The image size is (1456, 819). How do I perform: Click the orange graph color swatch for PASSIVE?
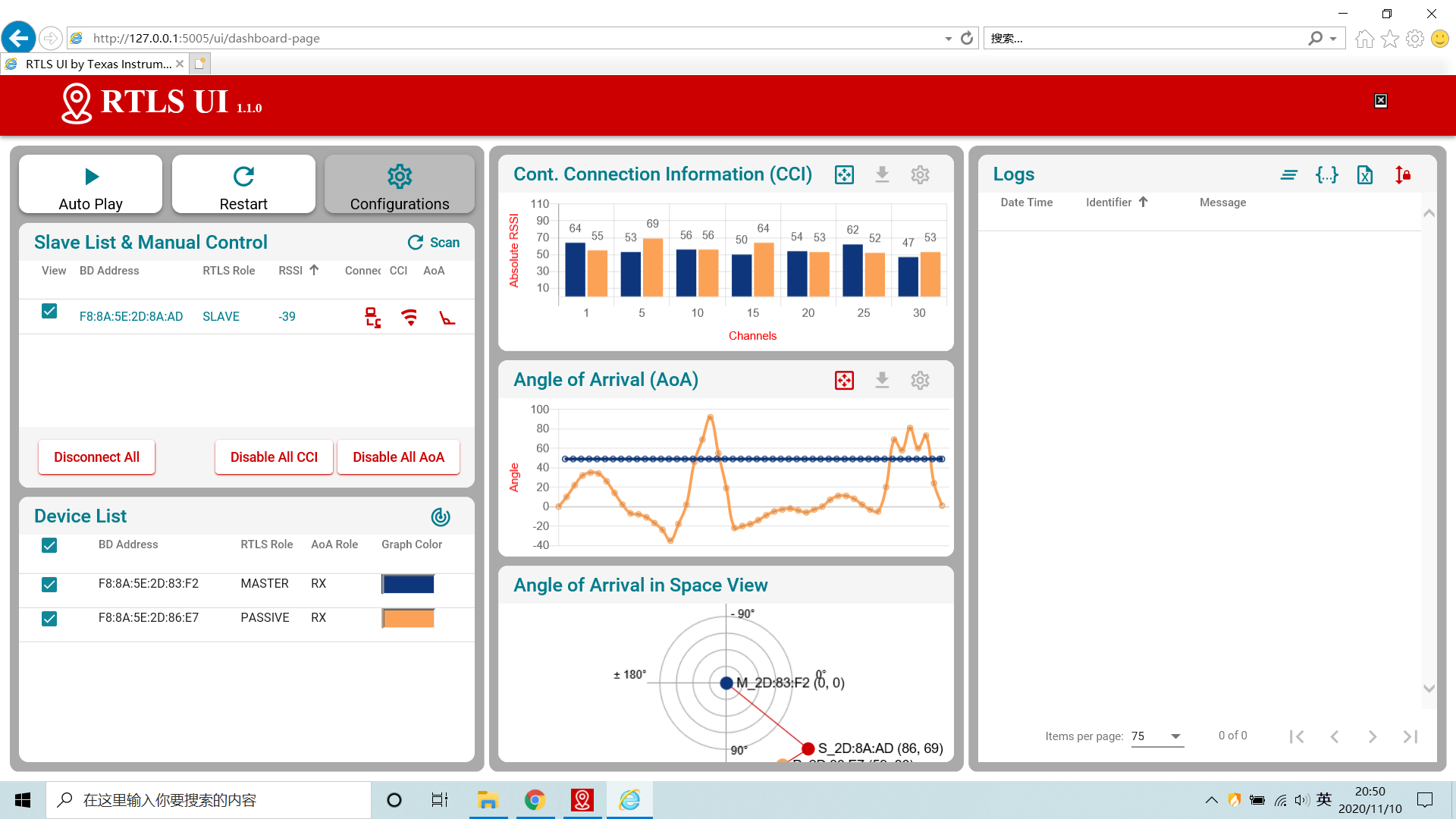(x=409, y=619)
